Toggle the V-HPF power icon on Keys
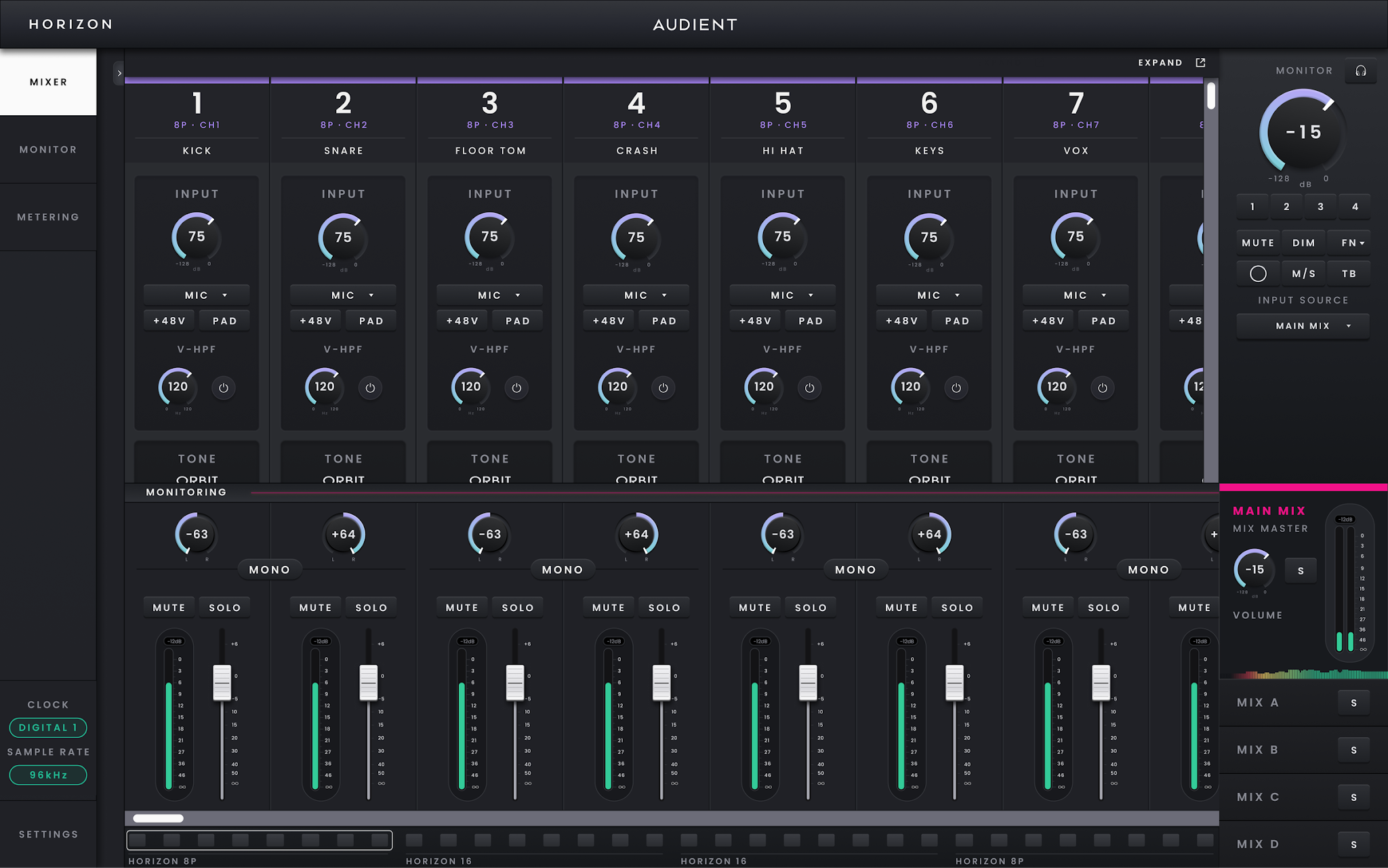The image size is (1388, 868). [x=956, y=388]
